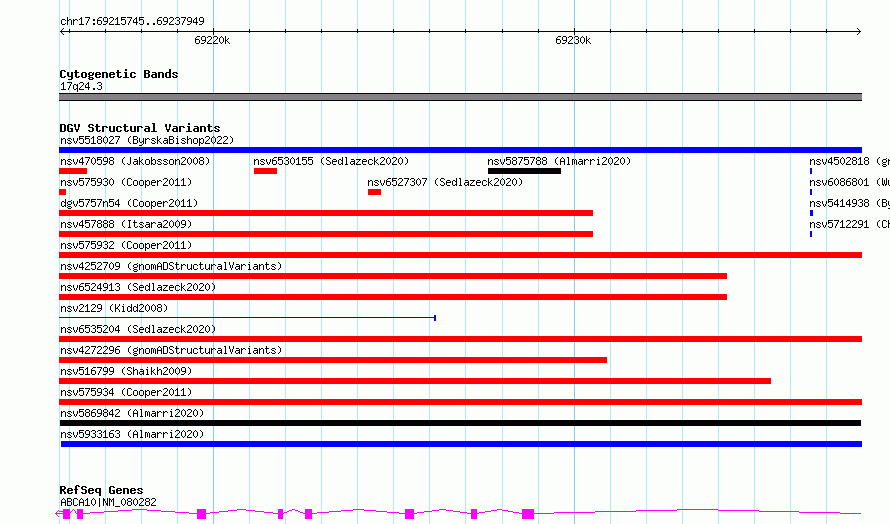Open the nsv6524913 (Sedlazeck2020) label
The height and width of the screenshot is (524, 890).
click(x=138, y=287)
